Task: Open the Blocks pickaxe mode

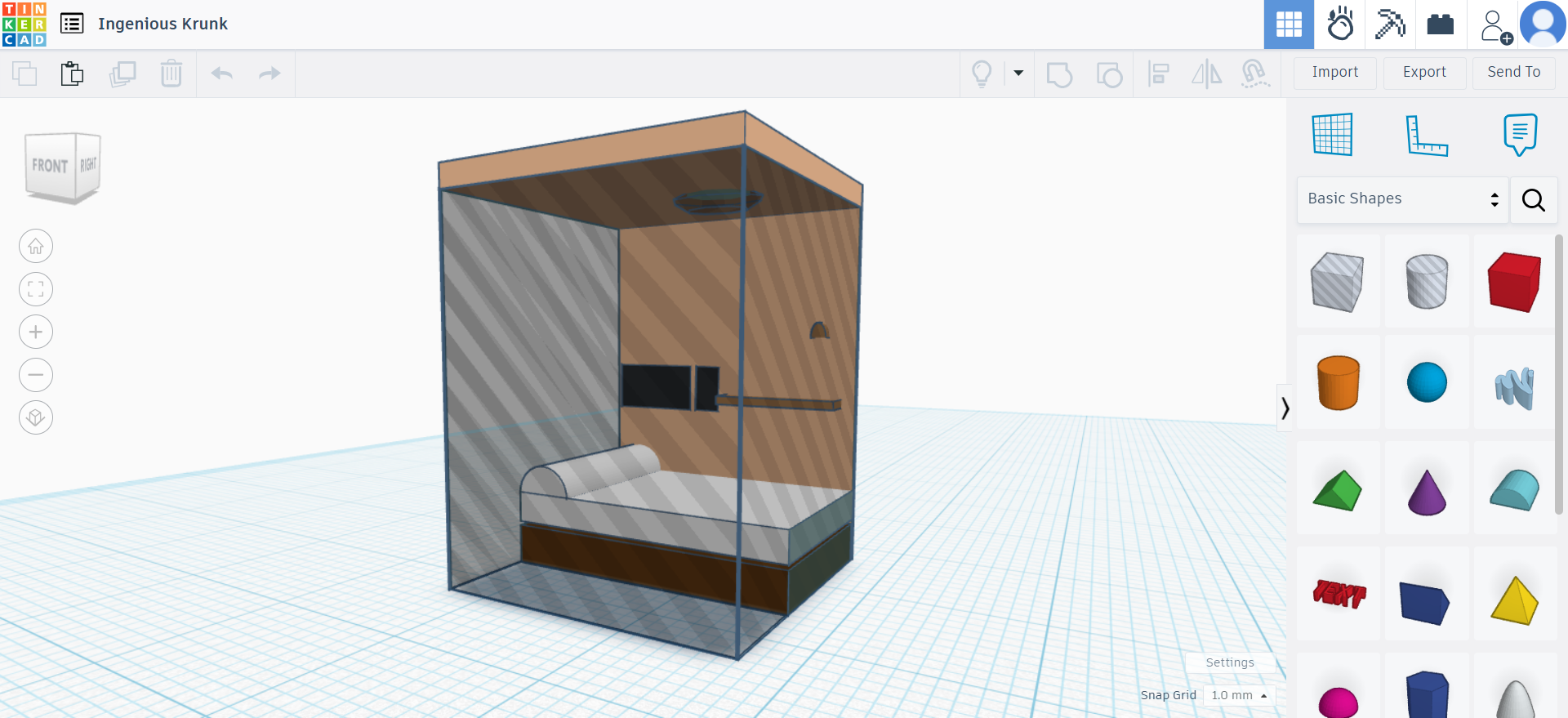Action: (1390, 25)
